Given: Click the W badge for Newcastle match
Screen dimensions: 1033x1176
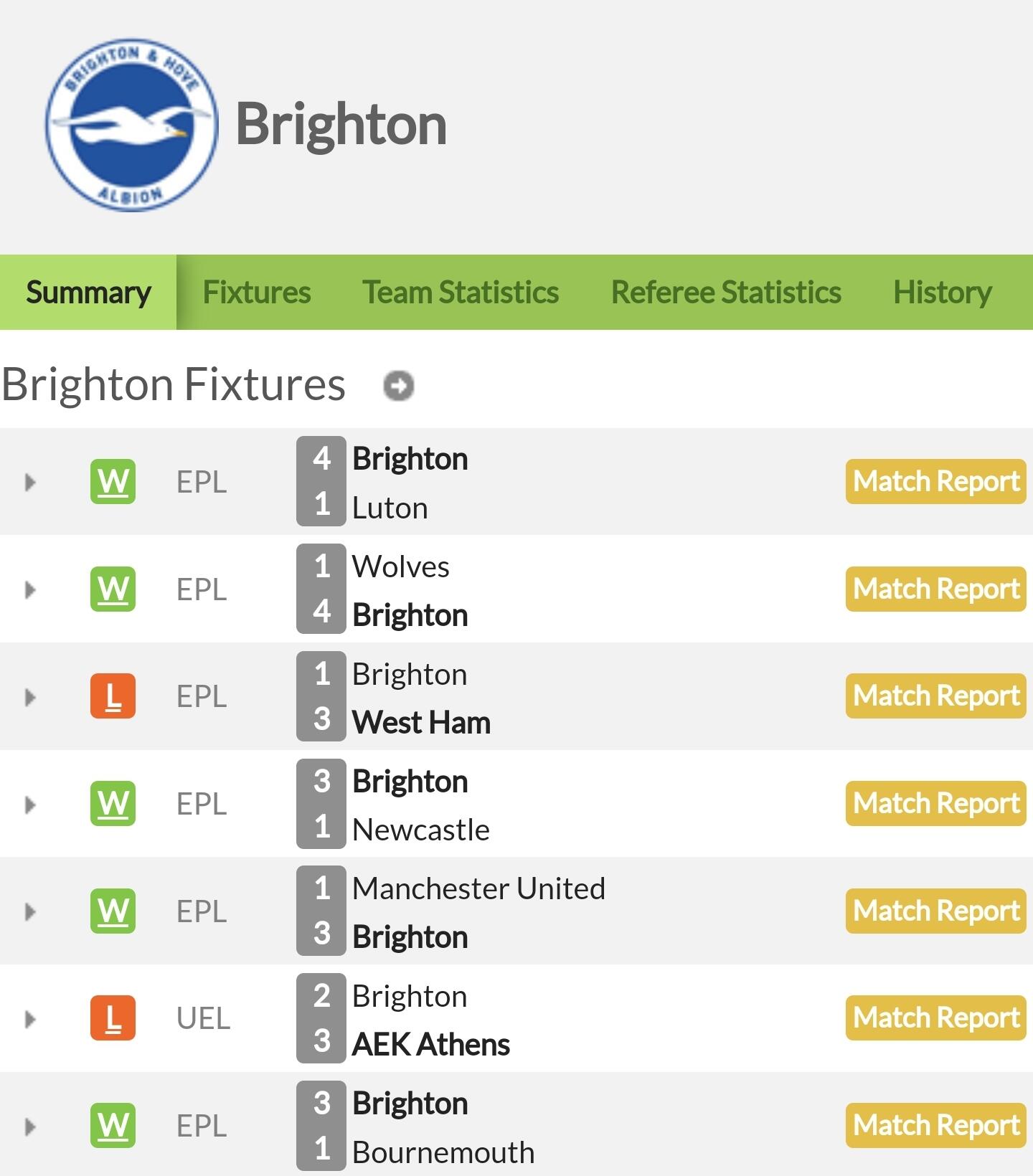Looking at the screenshot, I should (113, 804).
